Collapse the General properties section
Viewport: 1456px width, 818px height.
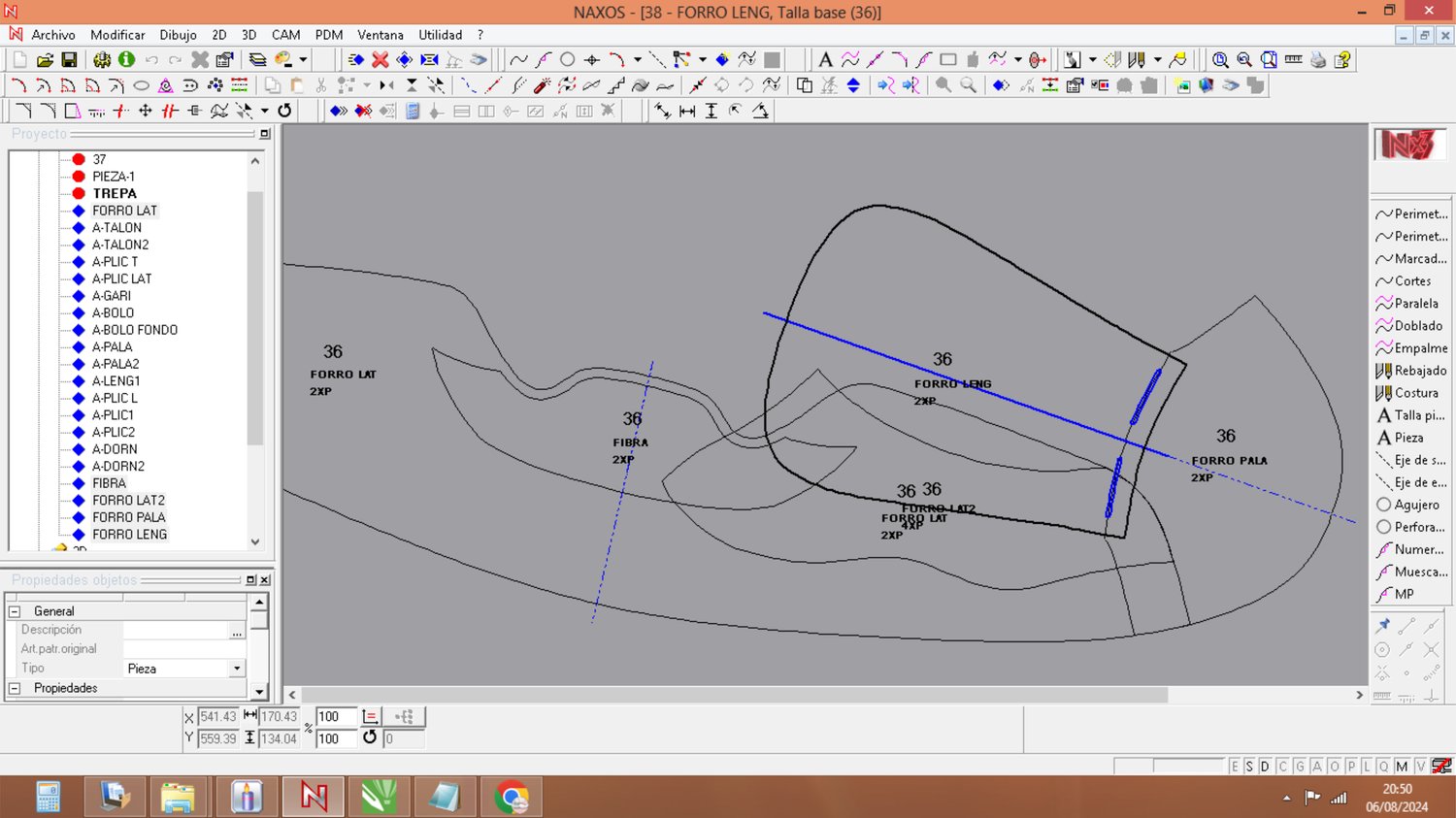click(x=15, y=611)
